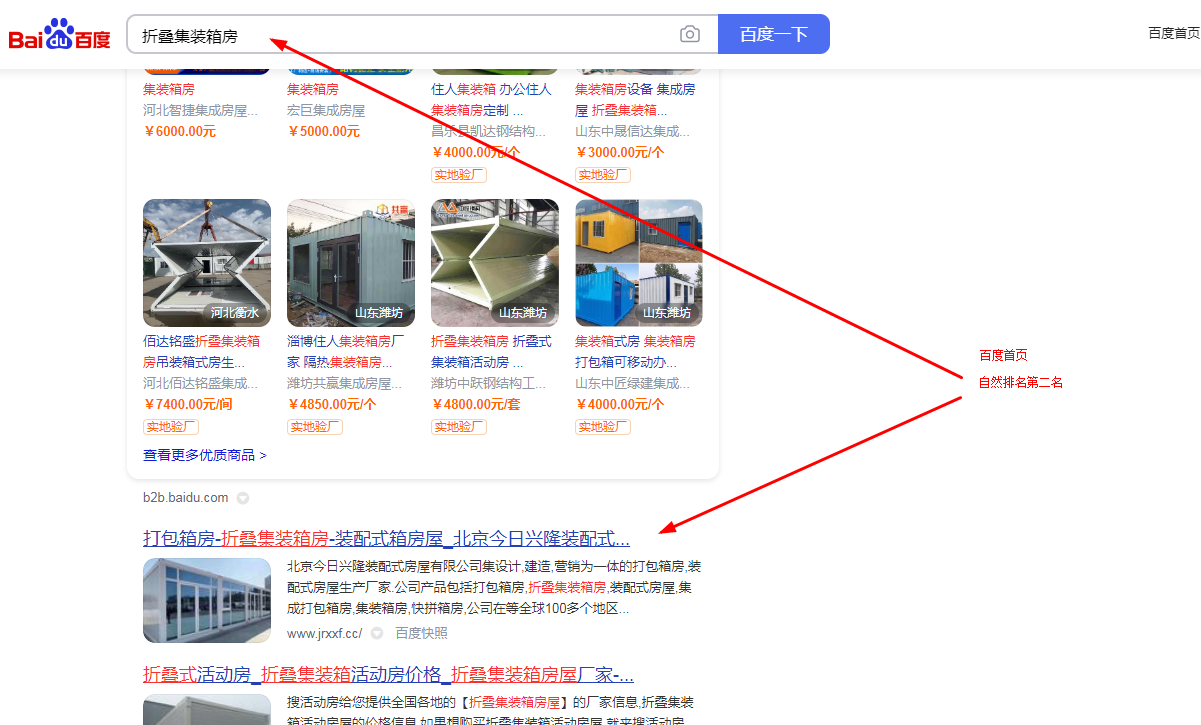Open the 折叠集装箱房 折叠式 product image
The height and width of the screenshot is (725, 1201).
[495, 263]
